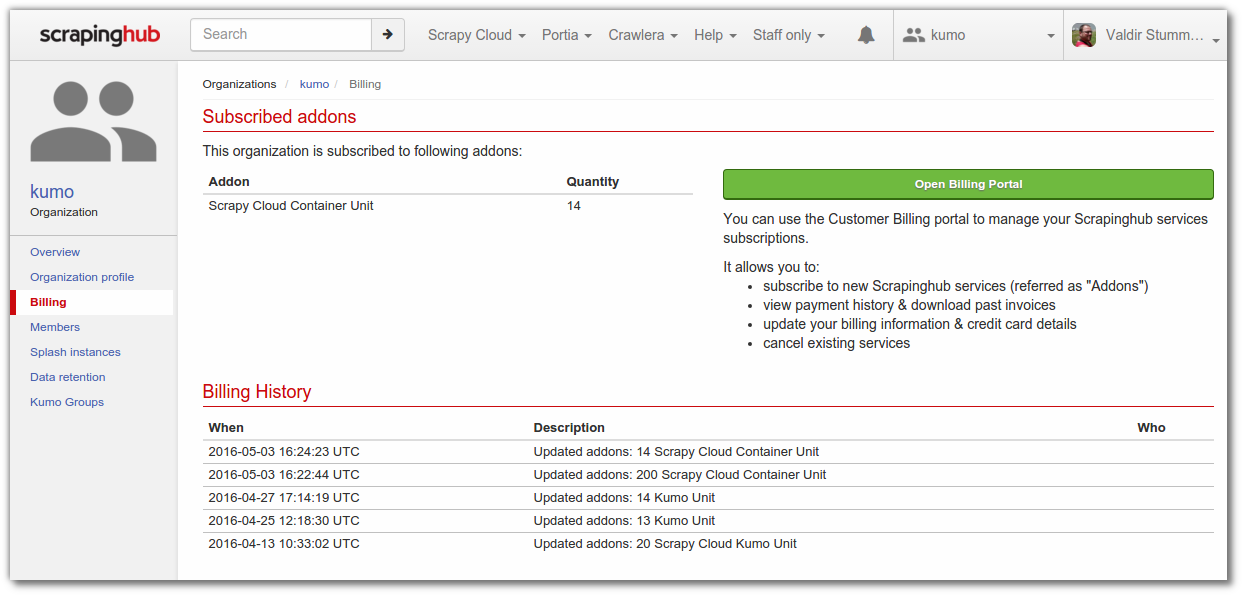Click 'Updated addons: 14 Kumo Unit'
This screenshot has height=596, width=1243.
(624, 498)
